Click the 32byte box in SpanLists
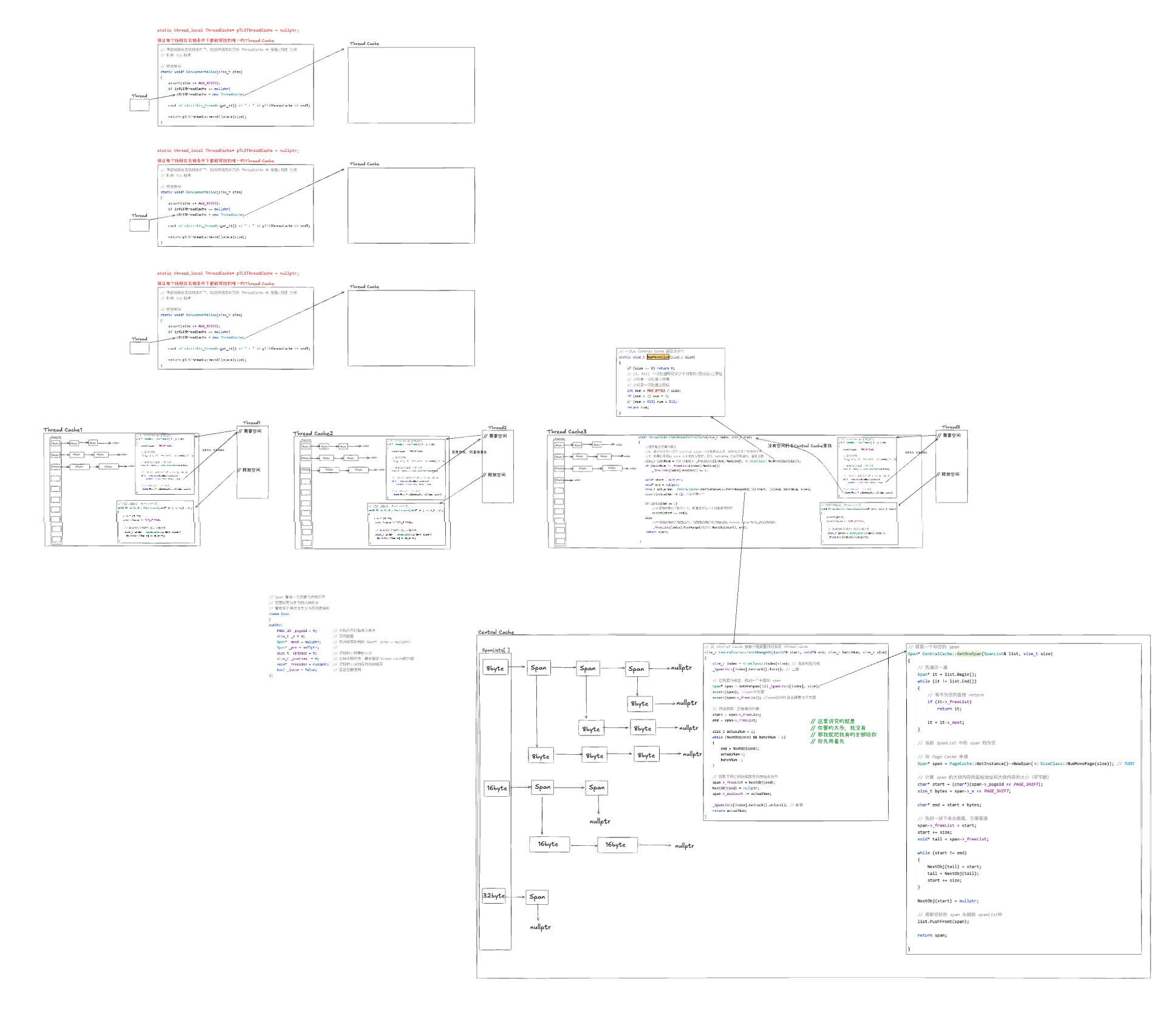 [494, 896]
